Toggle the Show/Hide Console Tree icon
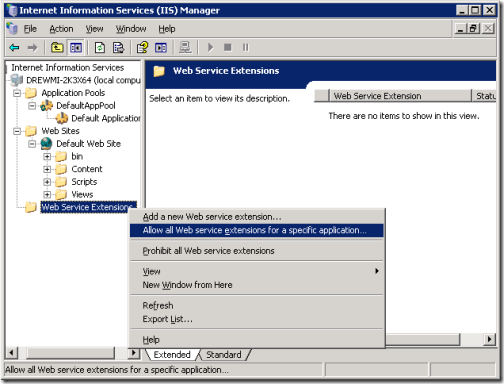This screenshot has width=504, height=384. click(x=76, y=48)
